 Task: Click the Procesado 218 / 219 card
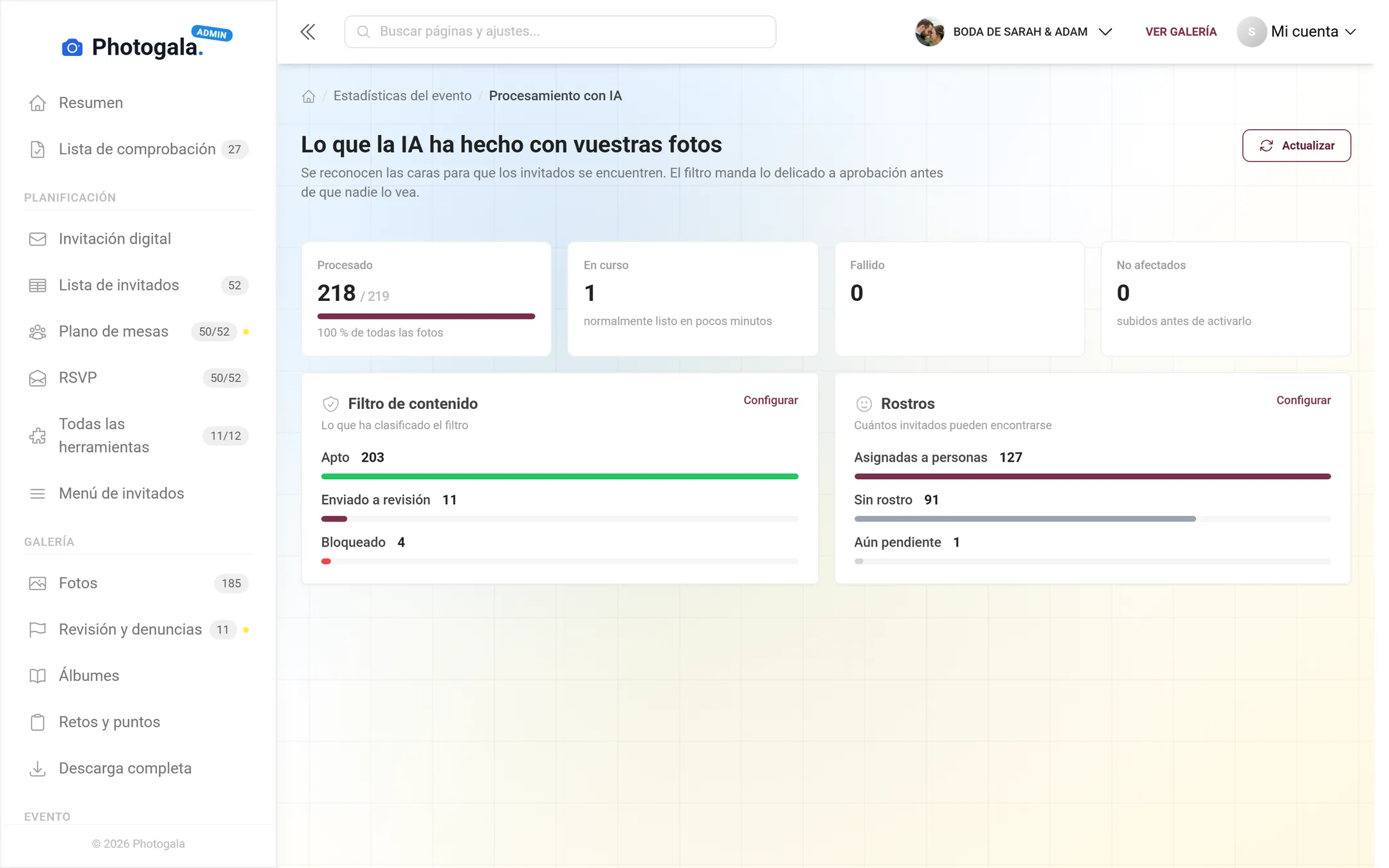(x=426, y=299)
